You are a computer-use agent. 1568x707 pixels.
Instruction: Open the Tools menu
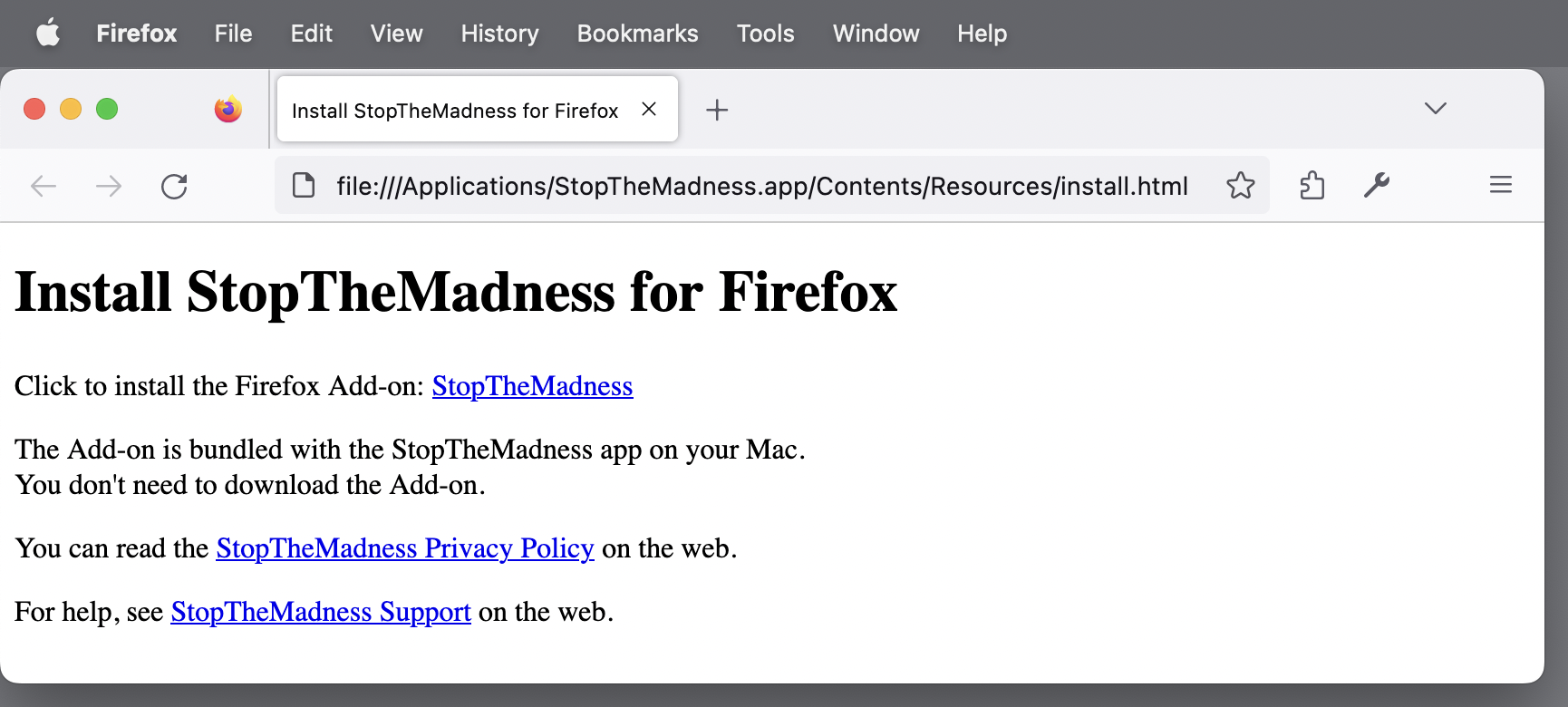(765, 34)
